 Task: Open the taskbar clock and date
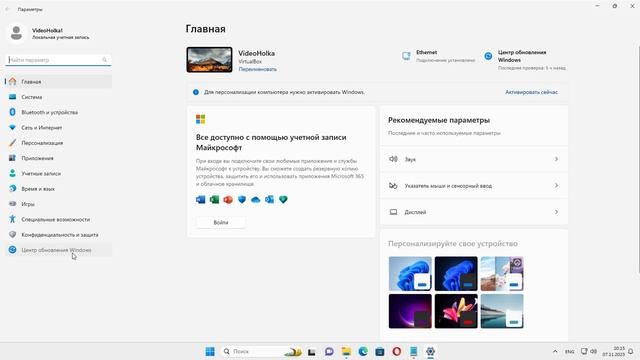click(x=613, y=351)
